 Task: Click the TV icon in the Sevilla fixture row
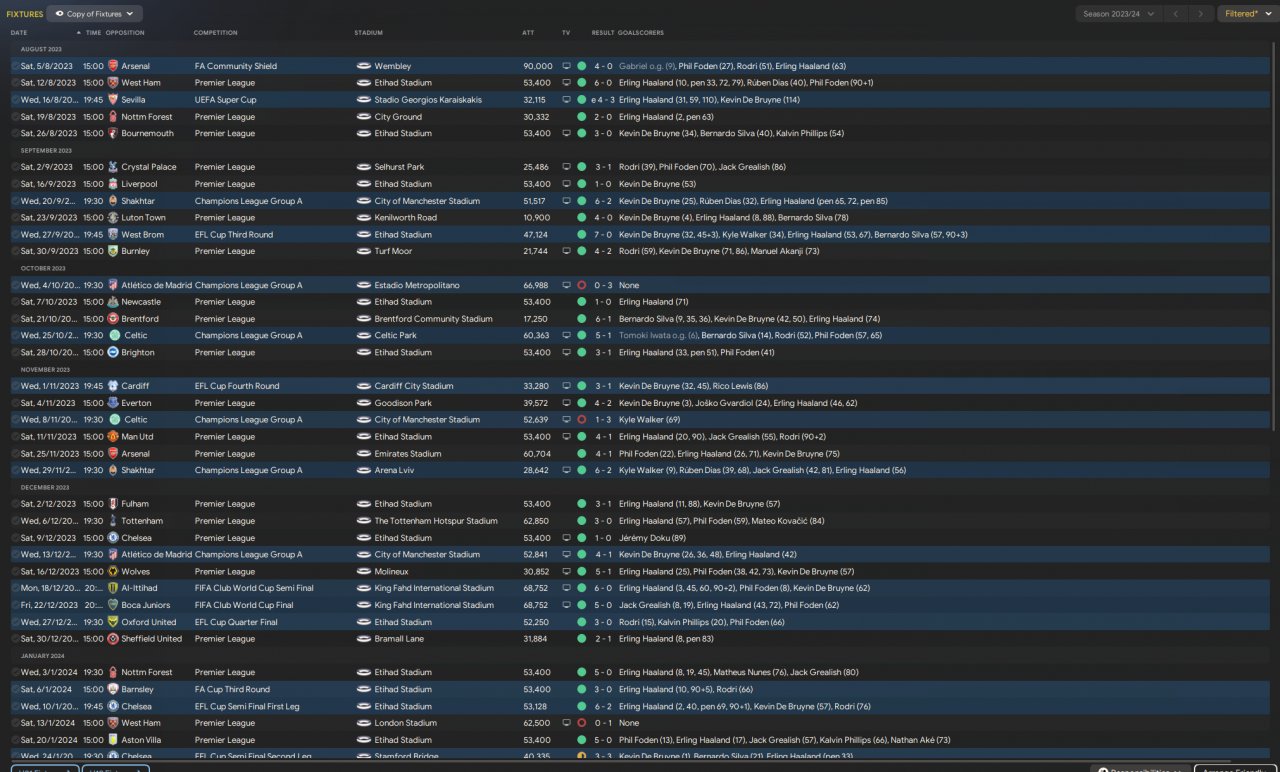pos(566,100)
